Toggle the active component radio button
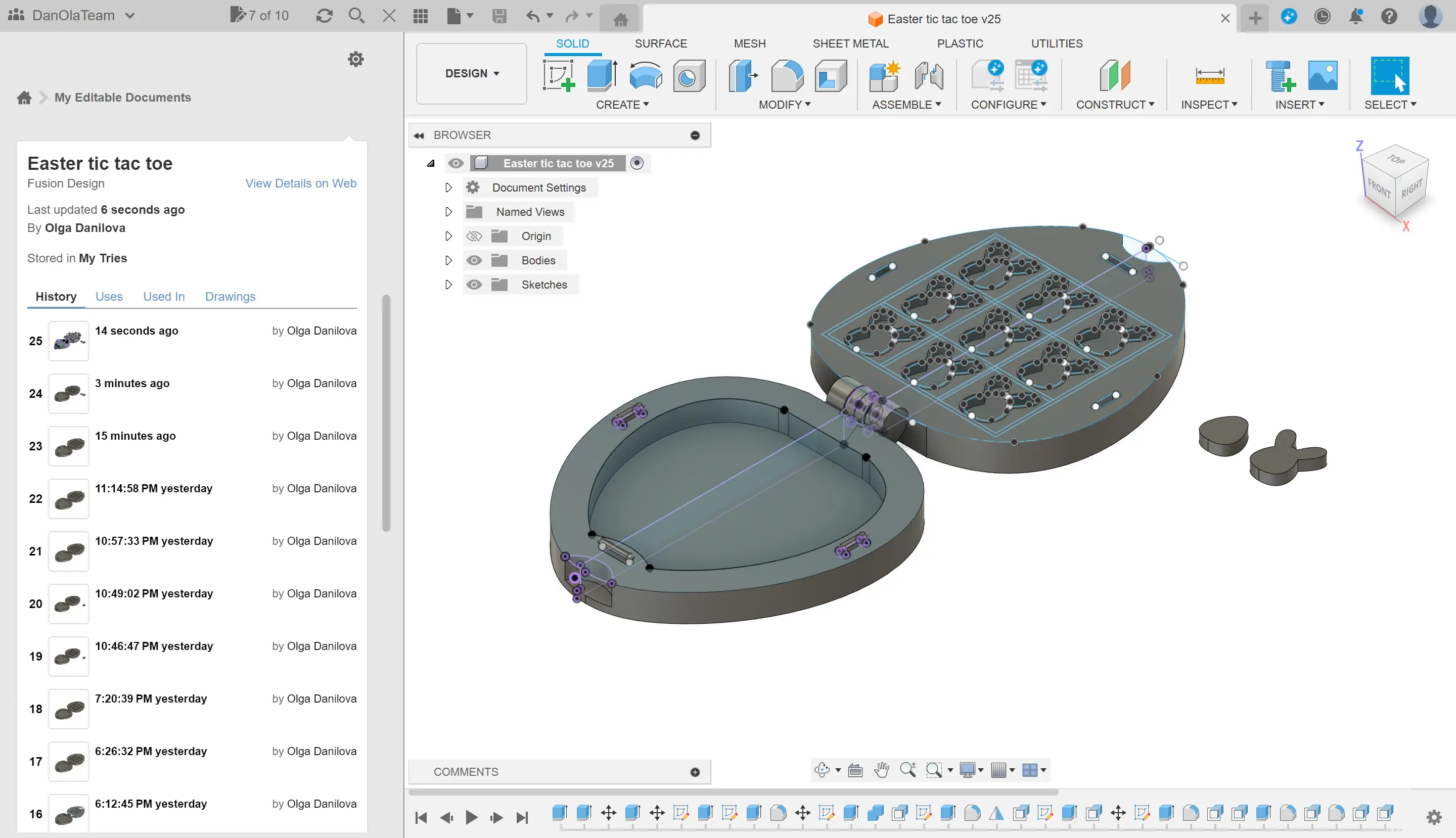Image resolution: width=1456 pixels, height=838 pixels. coord(636,163)
